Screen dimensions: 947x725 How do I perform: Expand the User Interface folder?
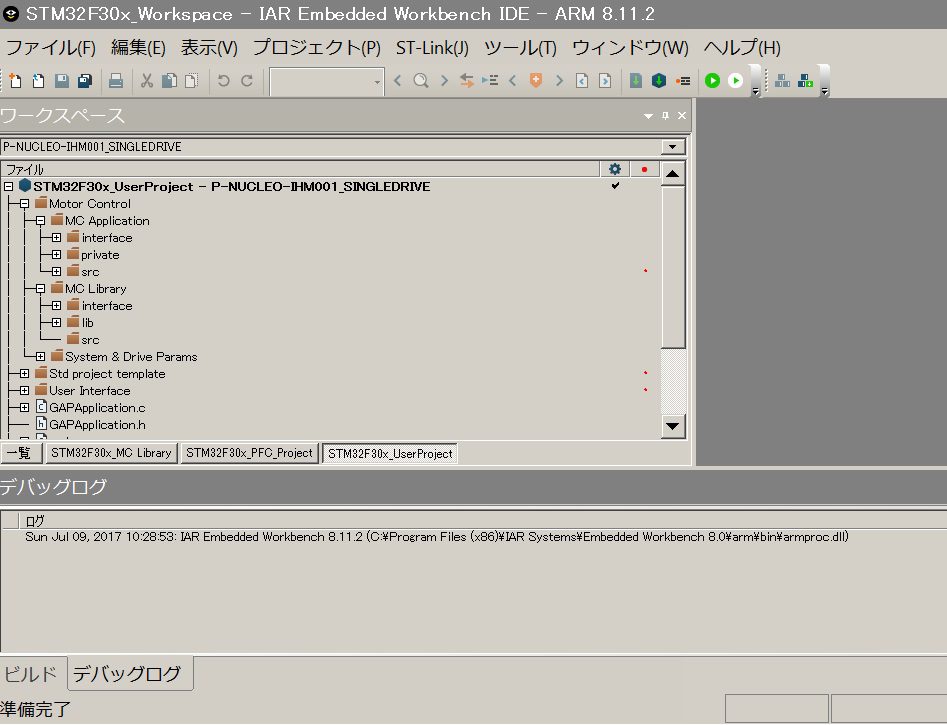click(24, 390)
